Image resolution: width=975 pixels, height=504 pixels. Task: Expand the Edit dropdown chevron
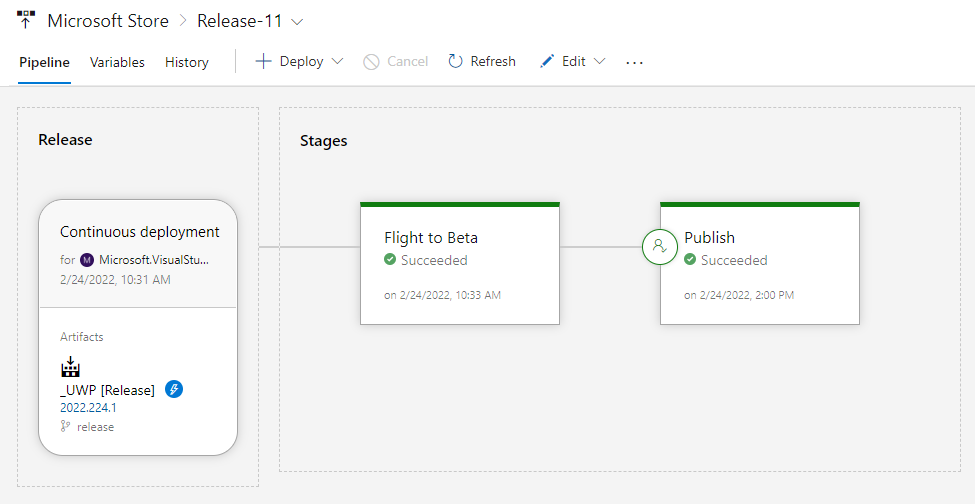(600, 62)
